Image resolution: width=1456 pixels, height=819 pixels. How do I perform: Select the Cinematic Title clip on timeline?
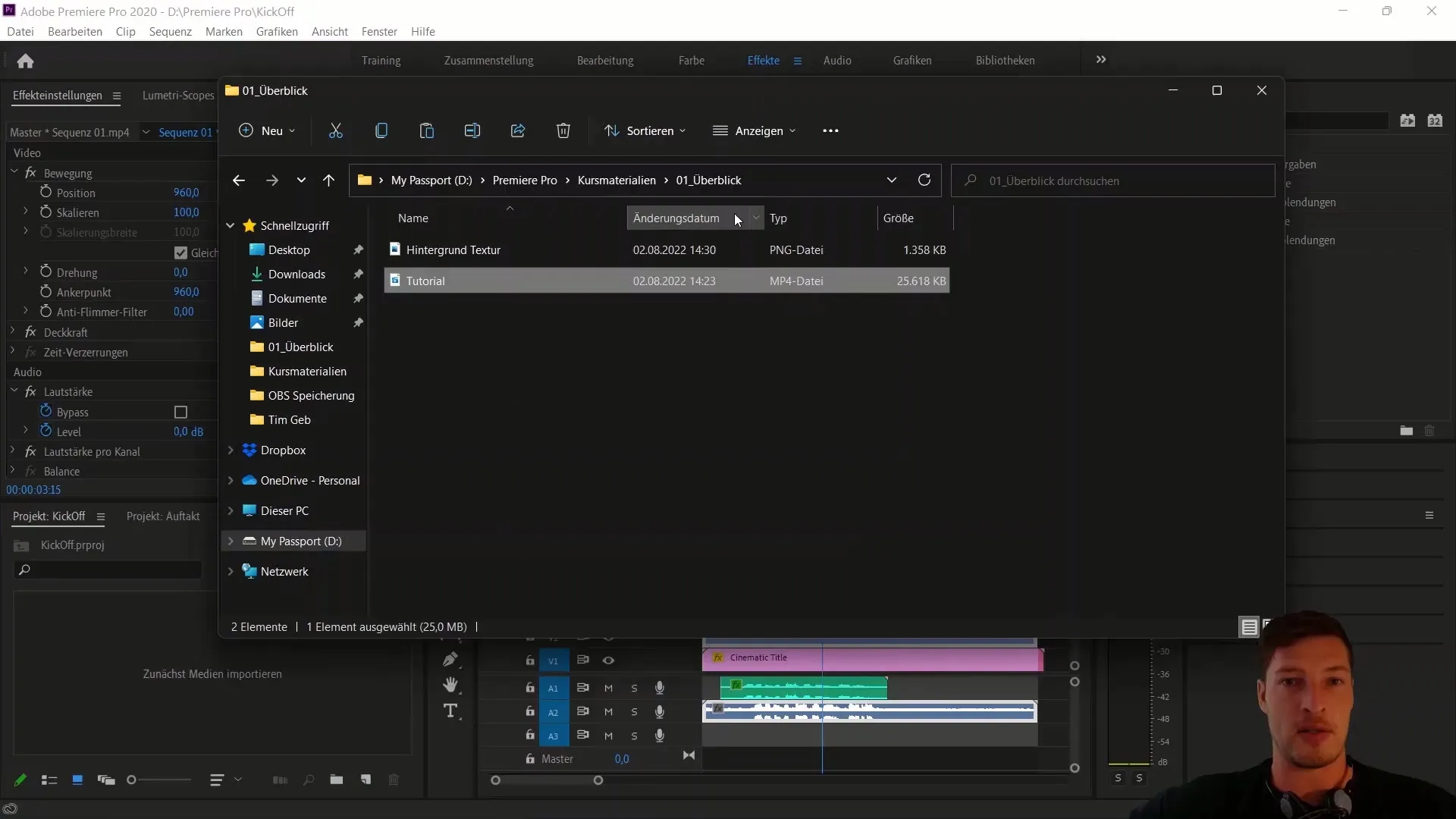[x=873, y=659]
